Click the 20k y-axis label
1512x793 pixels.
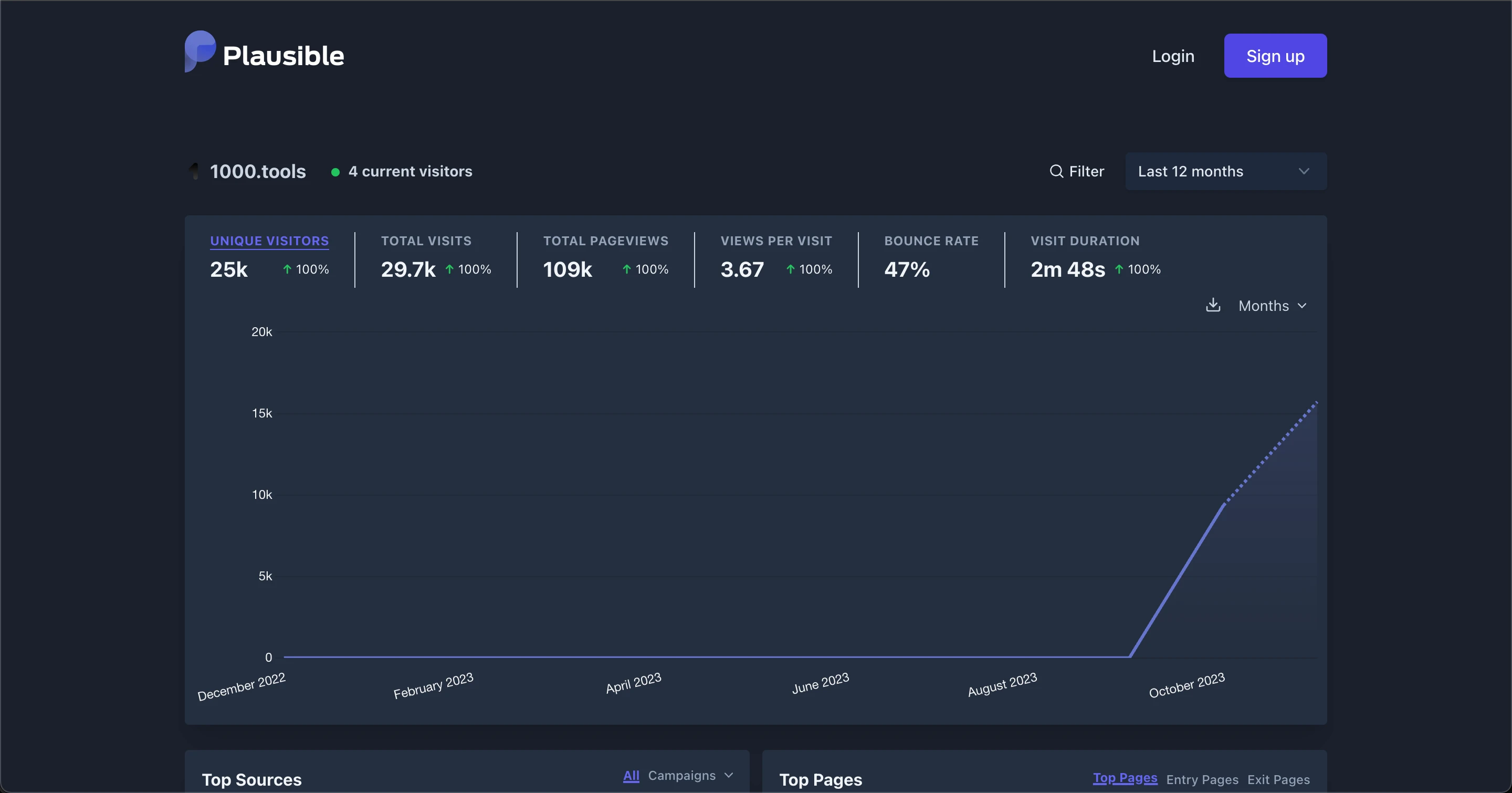[x=262, y=332]
